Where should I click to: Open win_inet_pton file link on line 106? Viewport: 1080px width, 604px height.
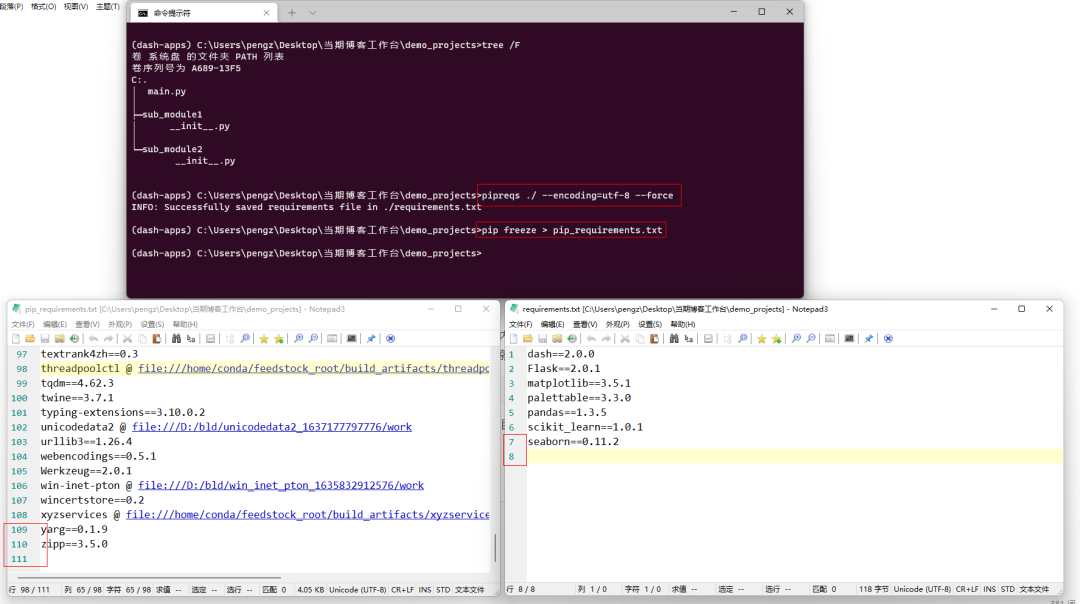[x=280, y=486]
